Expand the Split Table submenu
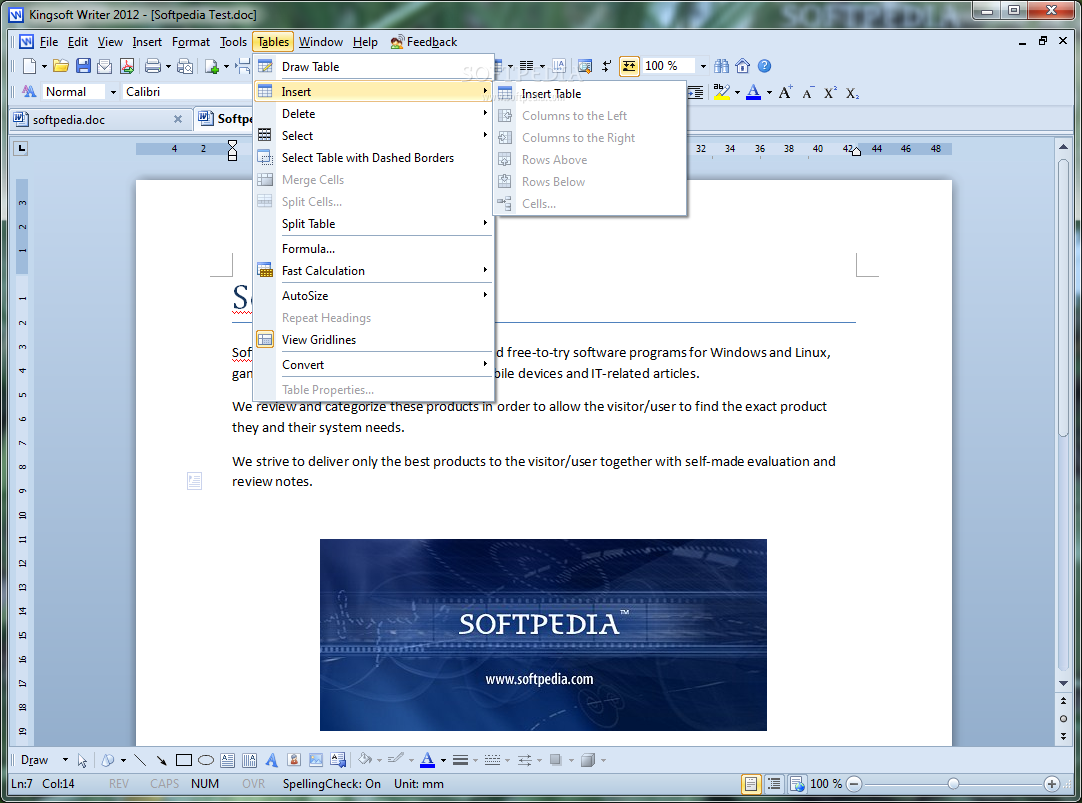1082x803 pixels. (x=373, y=224)
